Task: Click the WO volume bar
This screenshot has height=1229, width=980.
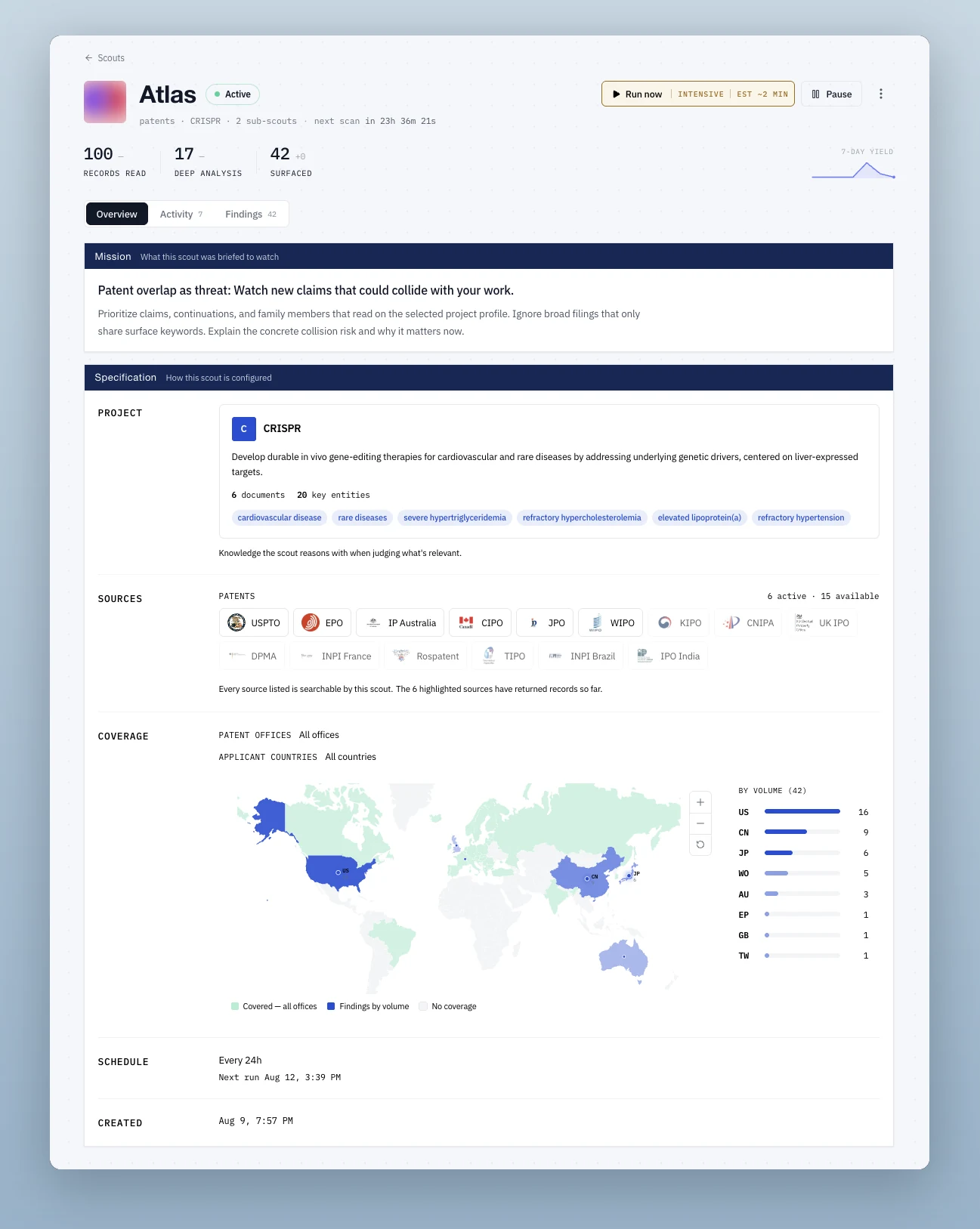Action: click(x=802, y=873)
